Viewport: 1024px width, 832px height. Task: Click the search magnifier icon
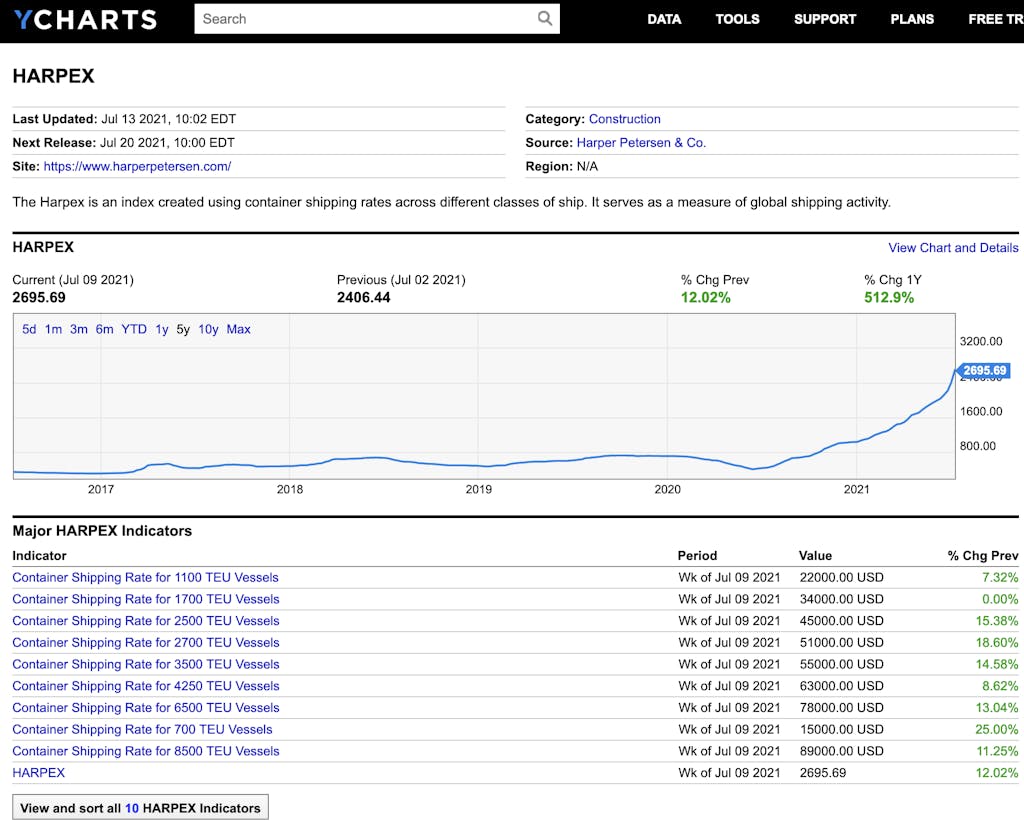pyautogui.click(x=544, y=18)
